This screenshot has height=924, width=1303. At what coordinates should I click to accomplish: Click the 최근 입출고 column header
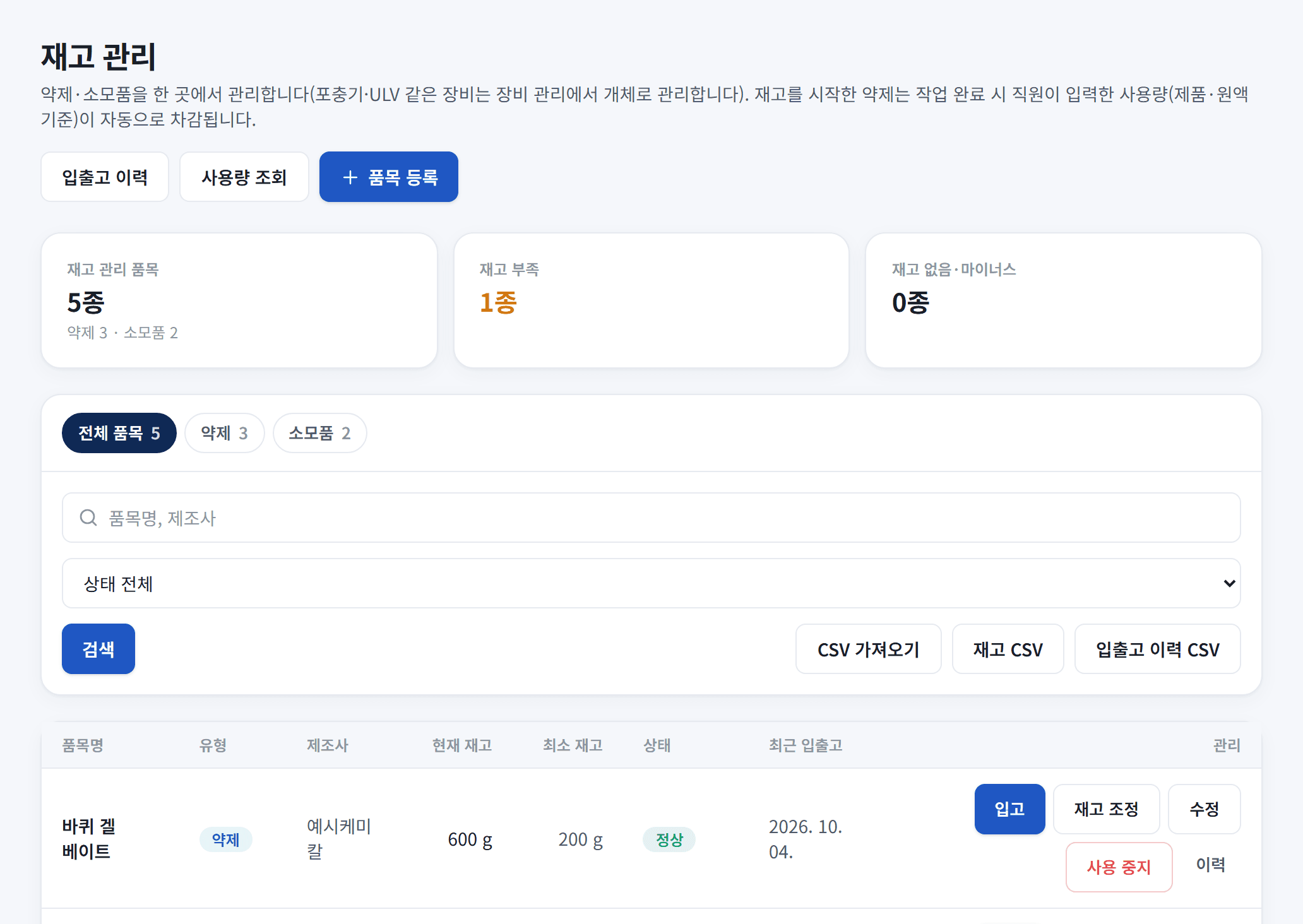[806, 745]
